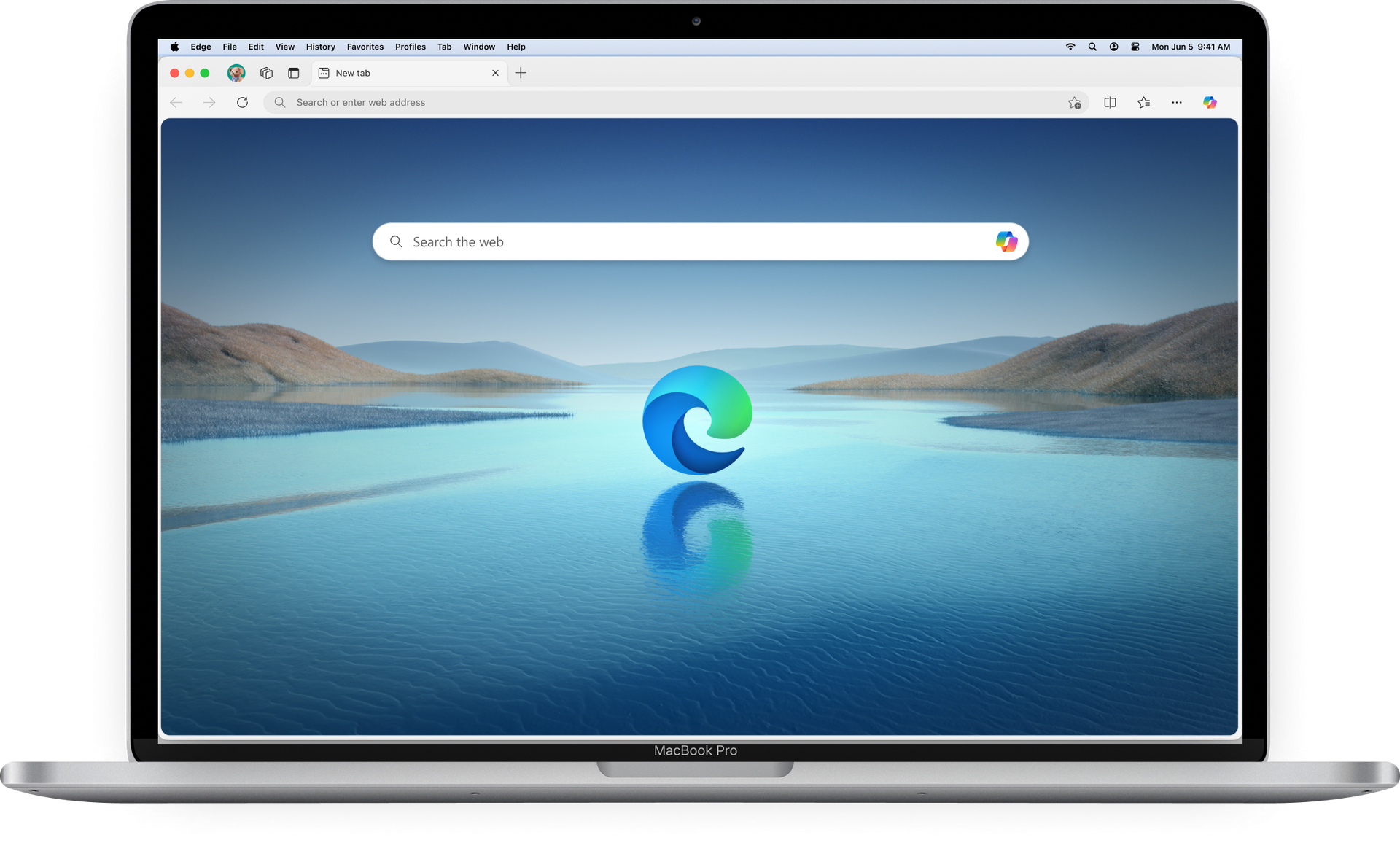Open the File menu

pos(230,47)
